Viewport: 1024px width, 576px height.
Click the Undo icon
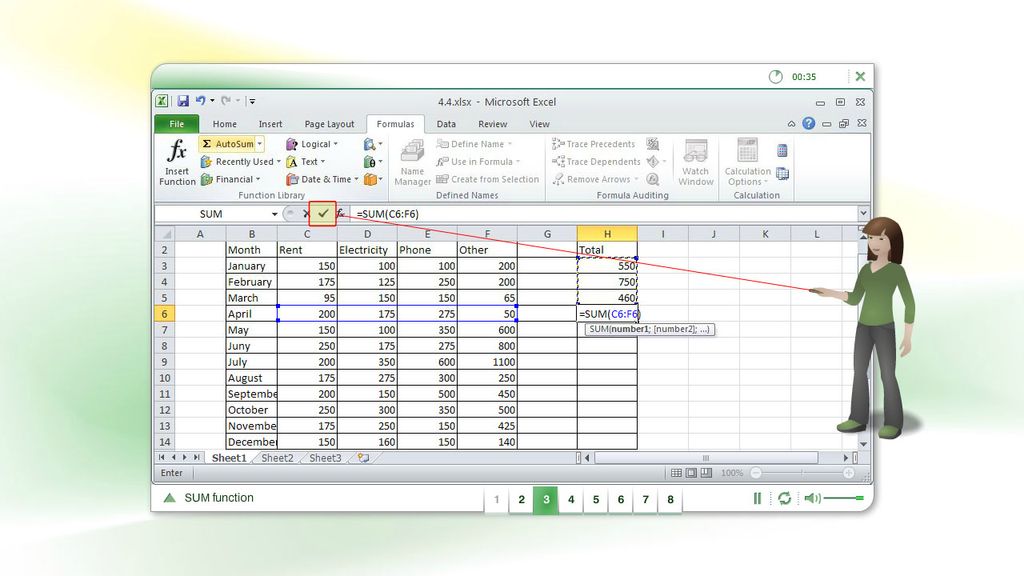click(200, 101)
